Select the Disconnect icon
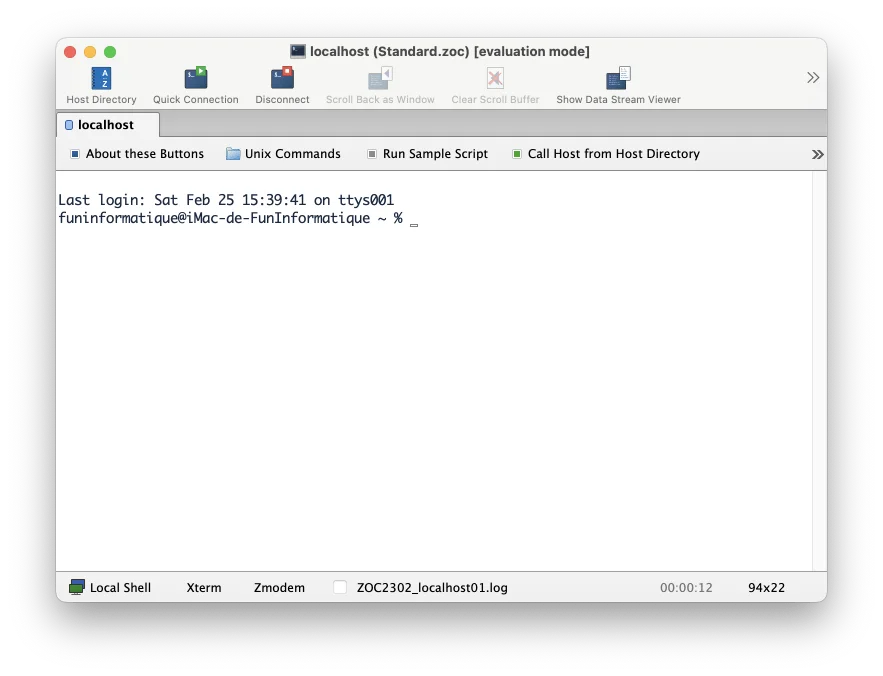 [281, 76]
